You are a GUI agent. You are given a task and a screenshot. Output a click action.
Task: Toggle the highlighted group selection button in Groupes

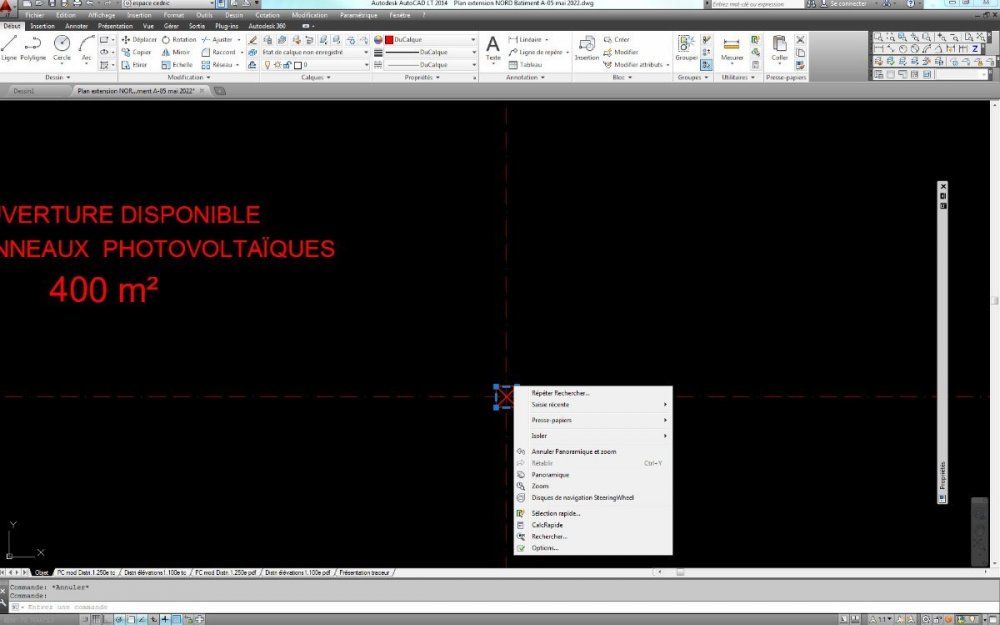coord(707,65)
